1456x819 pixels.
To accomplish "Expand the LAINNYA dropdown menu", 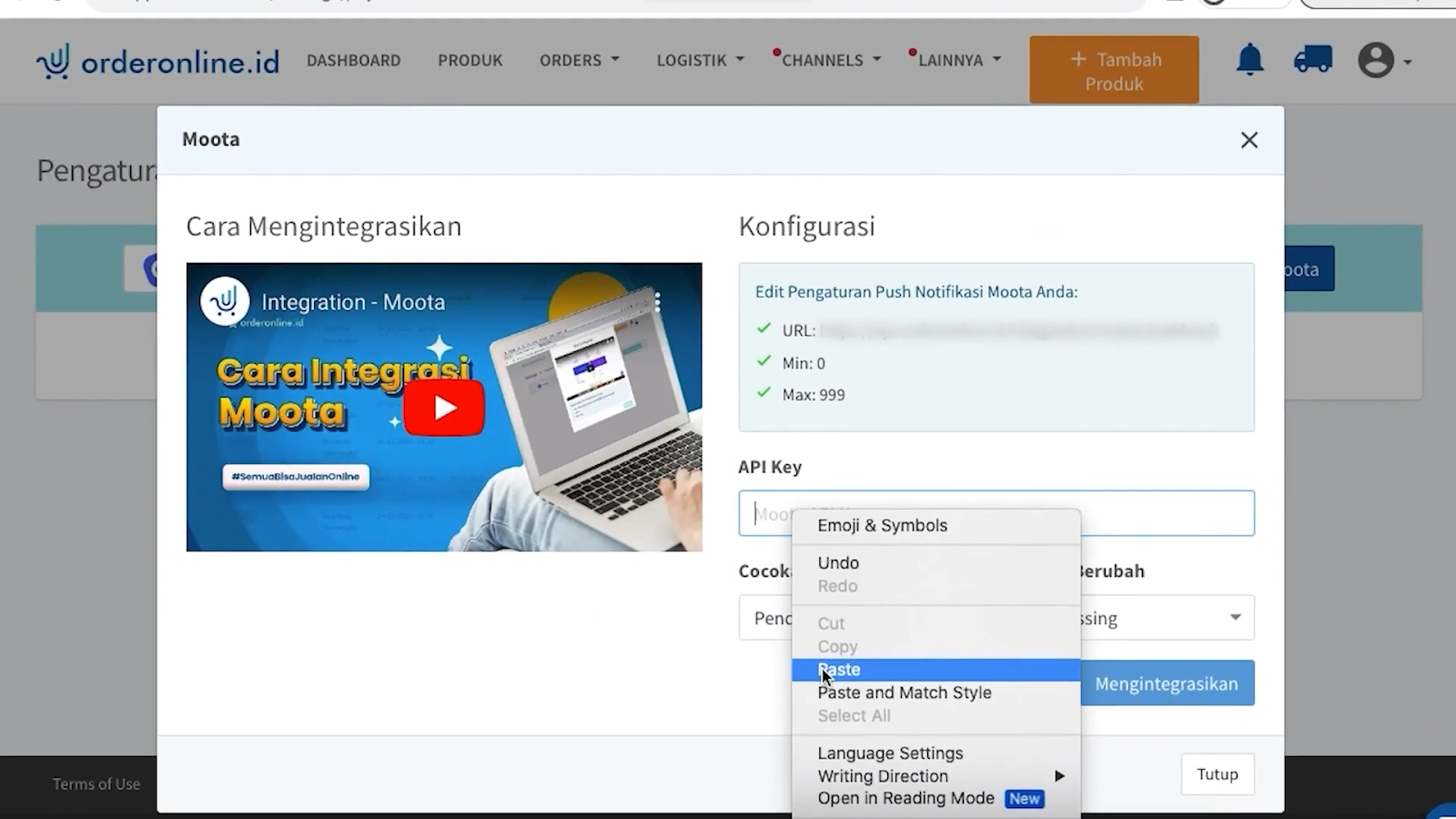I will tap(959, 60).
